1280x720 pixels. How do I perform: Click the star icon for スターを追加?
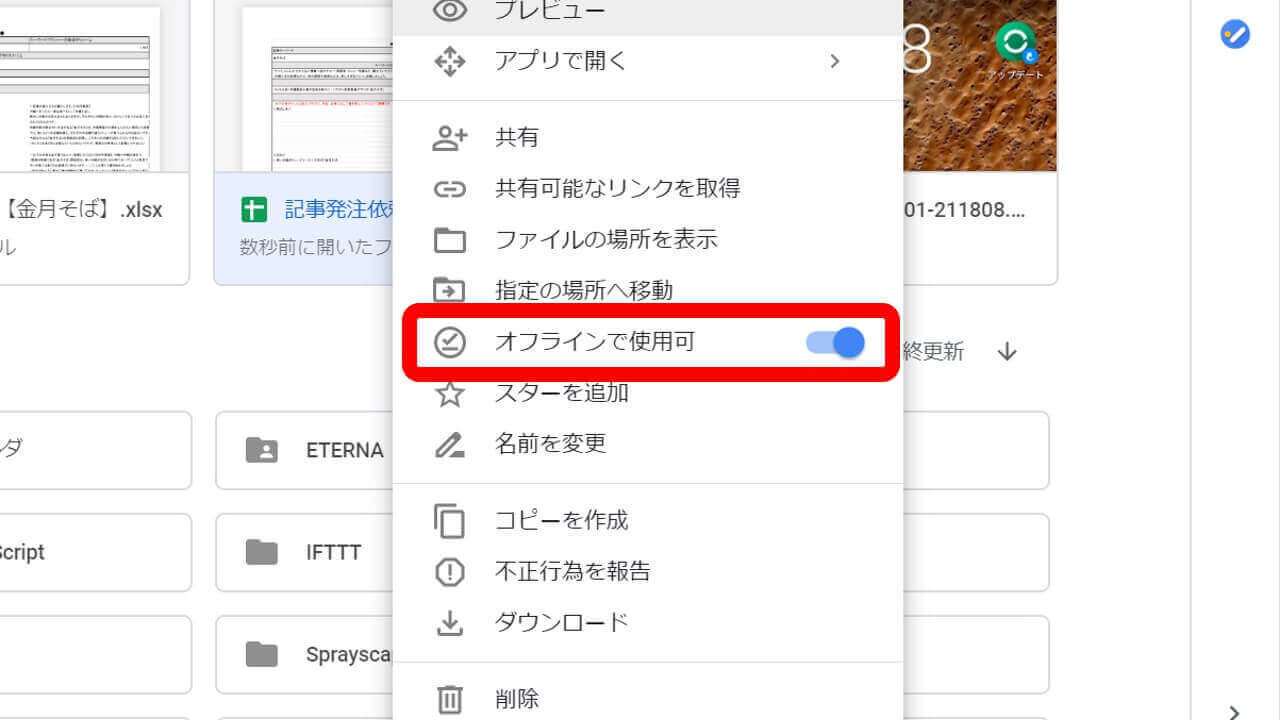[x=450, y=394]
